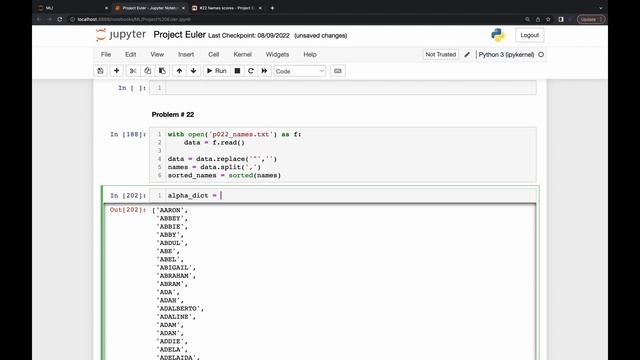Screen dimensions: 640x360
Task: Click inside the In [188] code cell
Action: pyautogui.click(x=351, y=155)
